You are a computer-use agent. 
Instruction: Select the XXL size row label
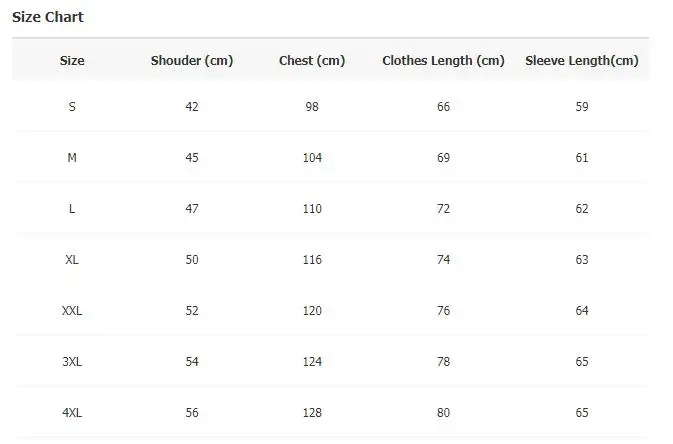72,311
